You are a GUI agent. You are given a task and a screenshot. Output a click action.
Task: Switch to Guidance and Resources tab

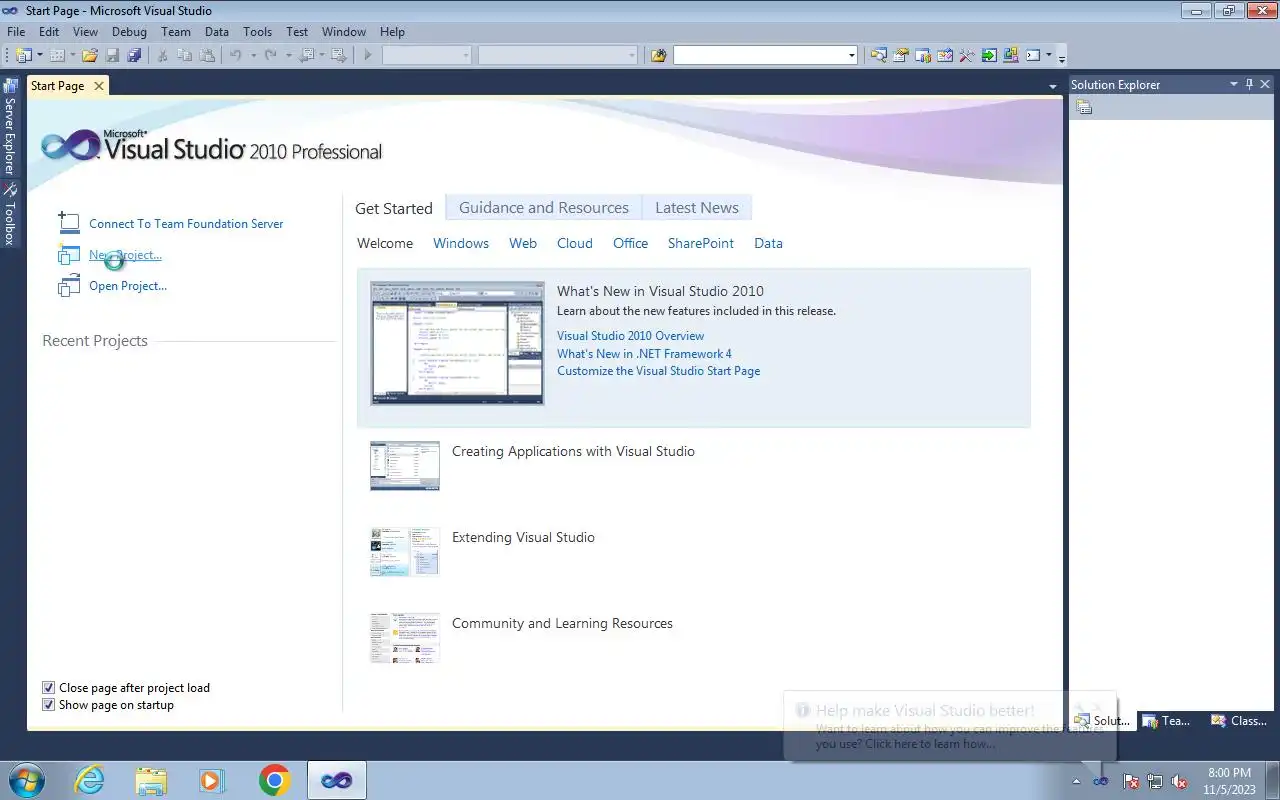pyautogui.click(x=544, y=208)
